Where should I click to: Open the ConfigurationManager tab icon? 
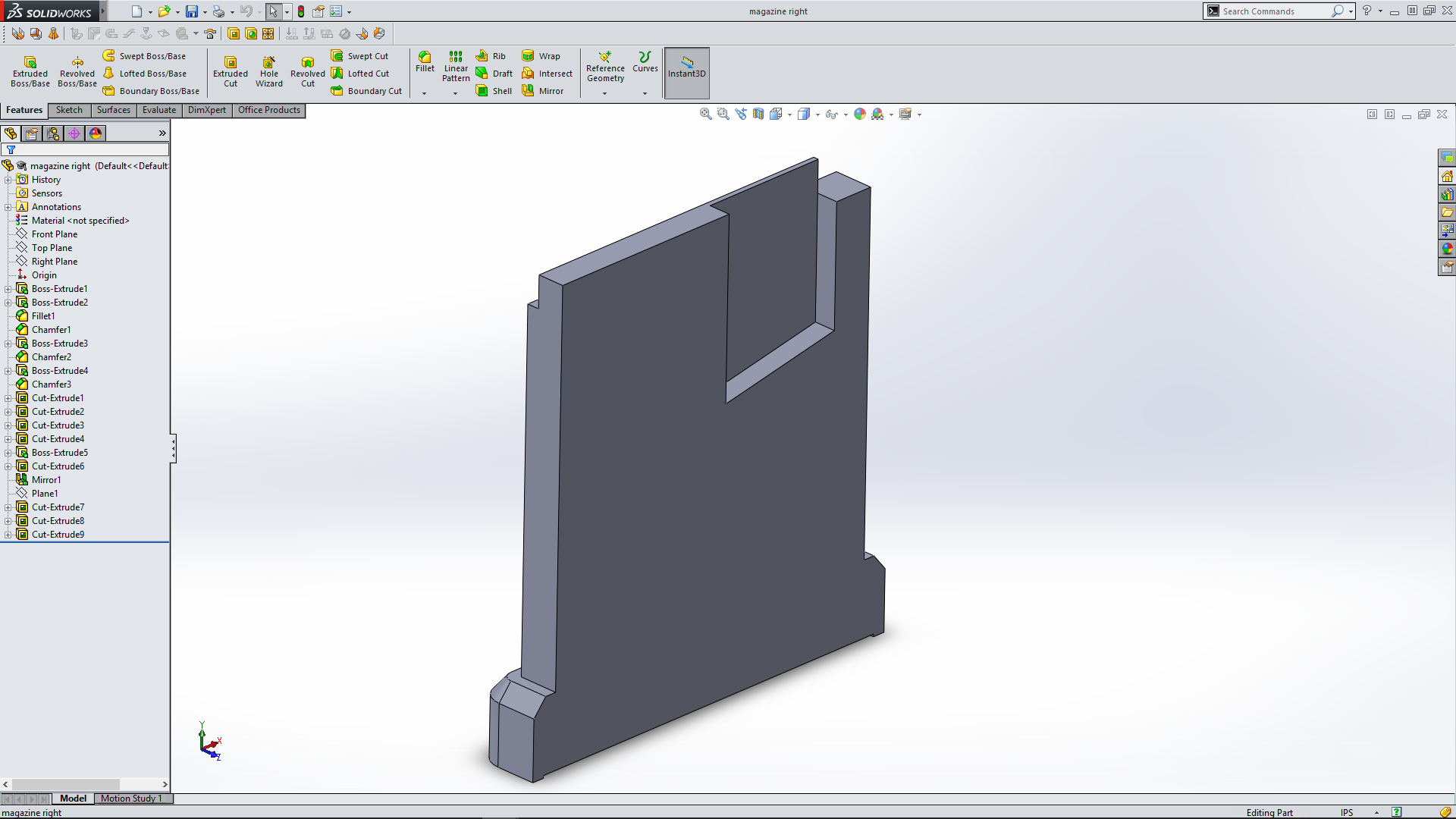coord(53,133)
